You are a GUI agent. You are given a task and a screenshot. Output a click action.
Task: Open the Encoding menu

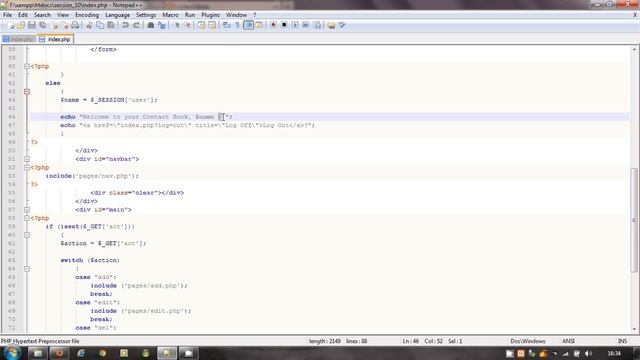pos(87,15)
